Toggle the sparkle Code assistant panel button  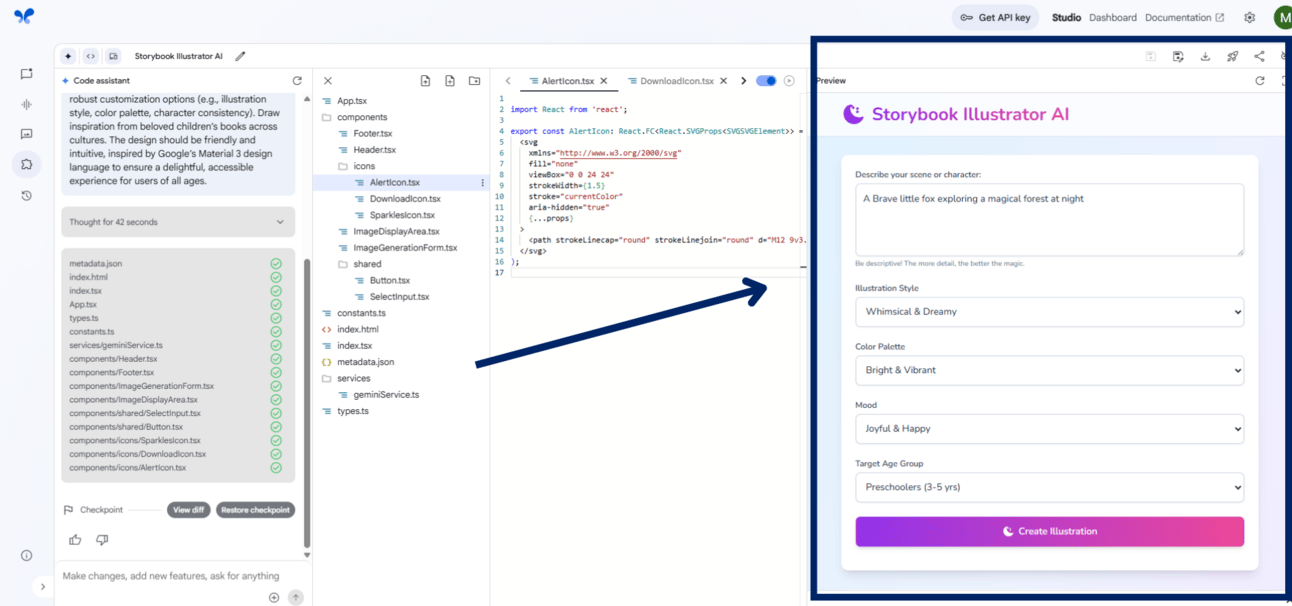click(x=68, y=56)
